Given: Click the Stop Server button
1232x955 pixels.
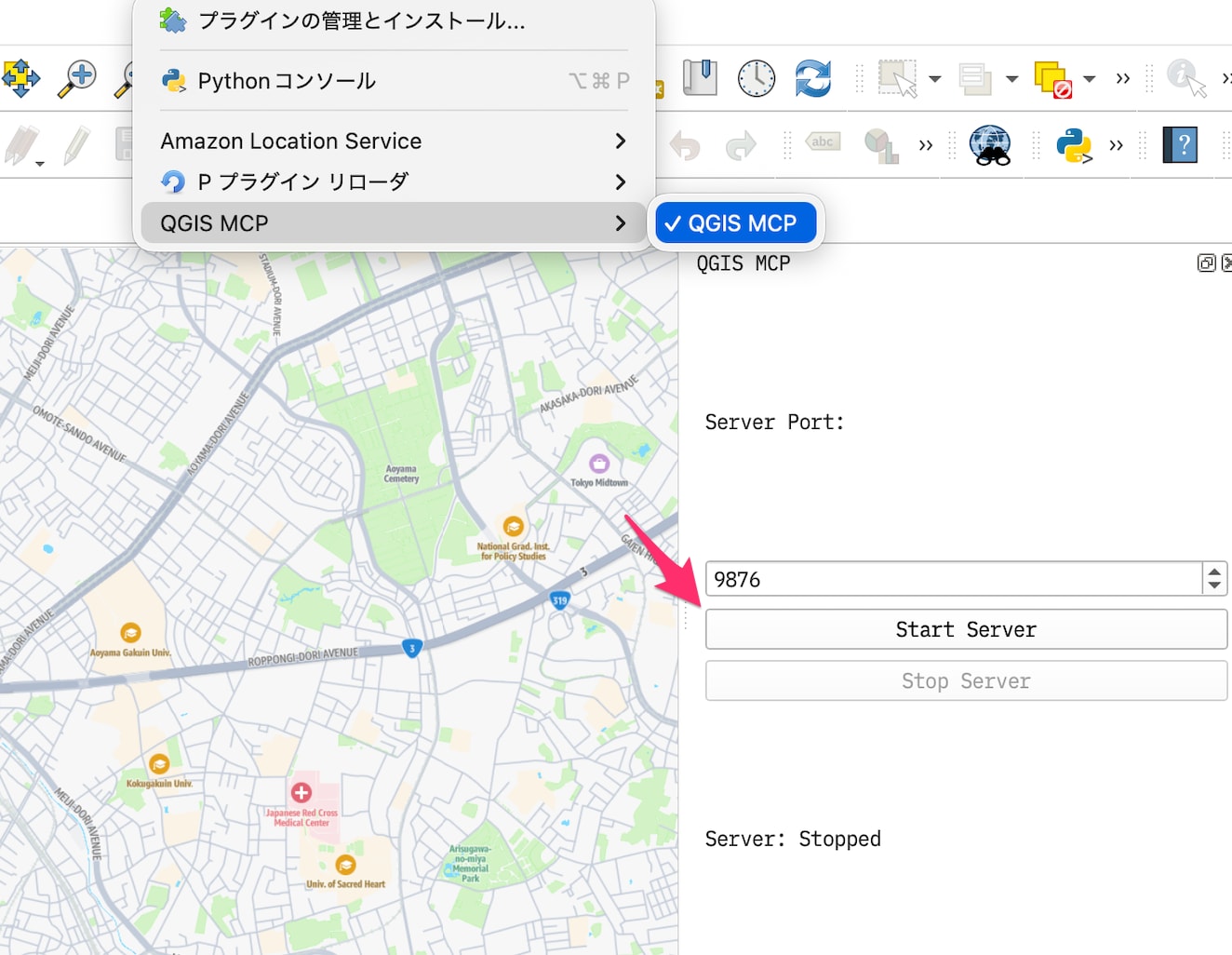Looking at the screenshot, I should tap(966, 680).
